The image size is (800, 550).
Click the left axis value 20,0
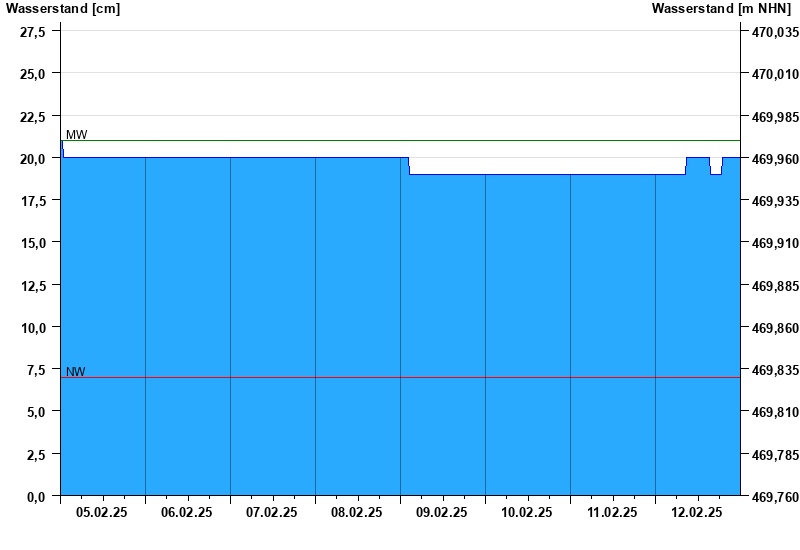[x=33, y=159]
